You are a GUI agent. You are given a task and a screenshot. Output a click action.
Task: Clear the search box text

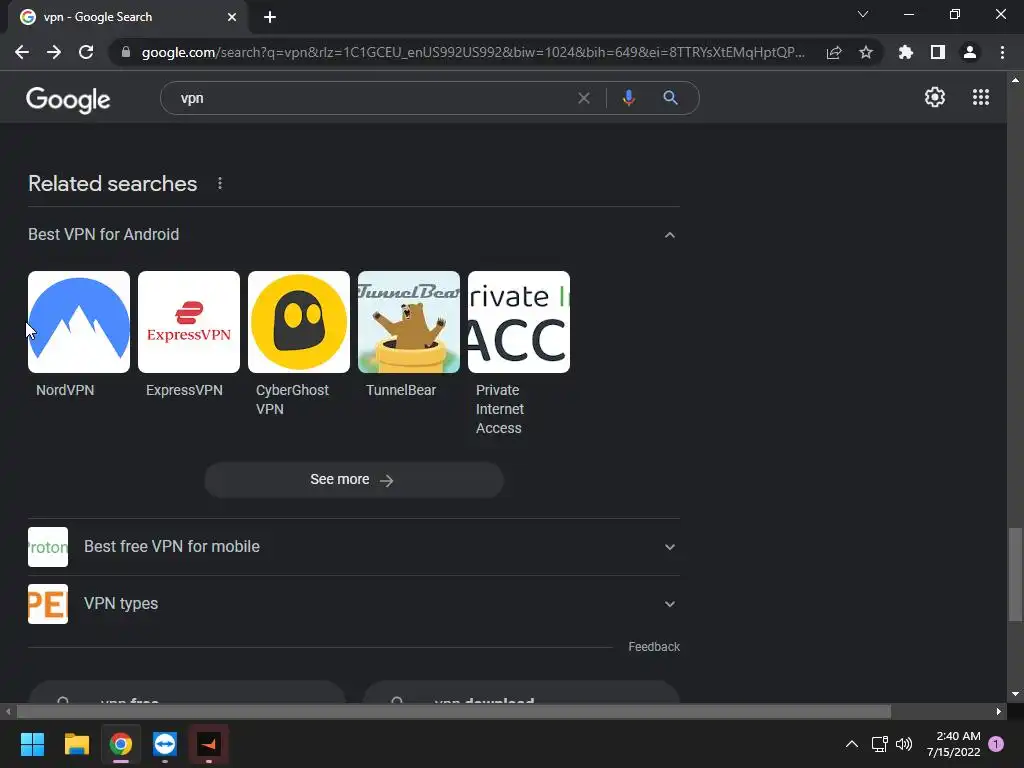click(x=584, y=98)
